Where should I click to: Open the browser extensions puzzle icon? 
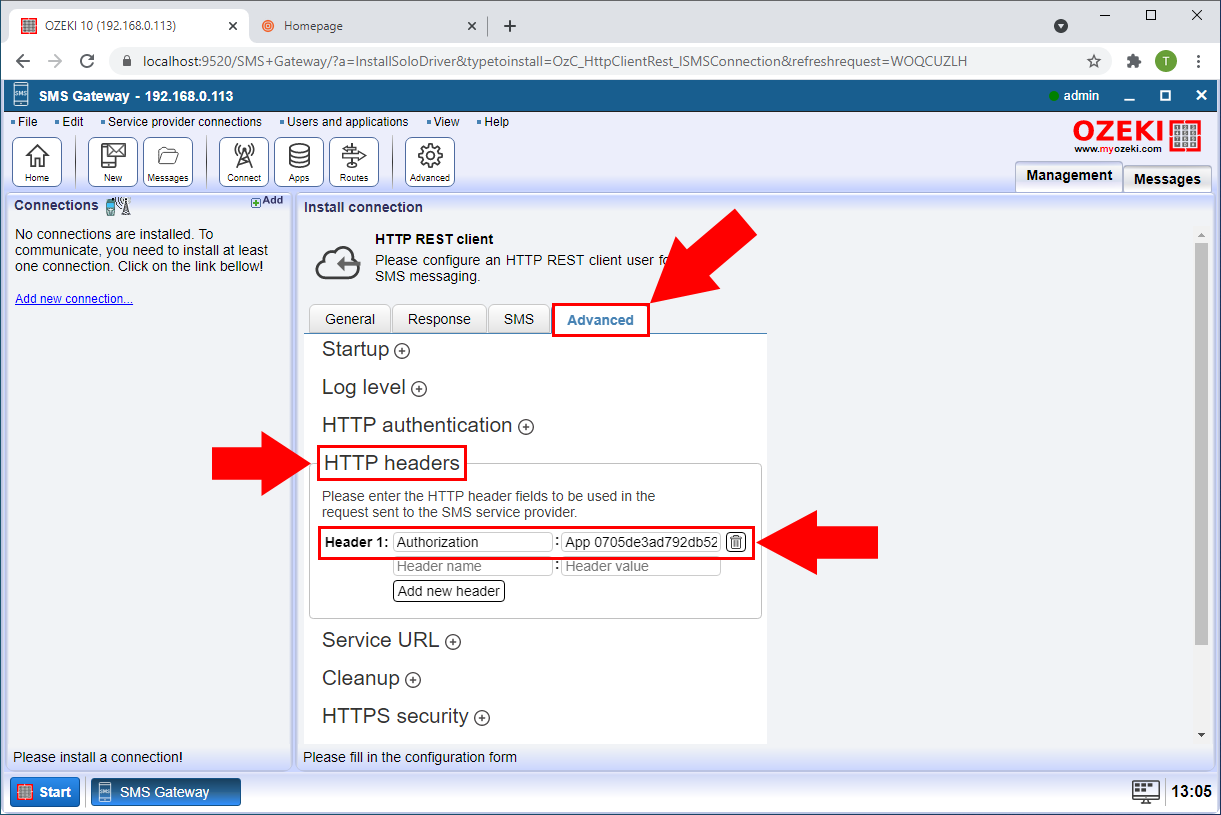pyautogui.click(x=1134, y=61)
